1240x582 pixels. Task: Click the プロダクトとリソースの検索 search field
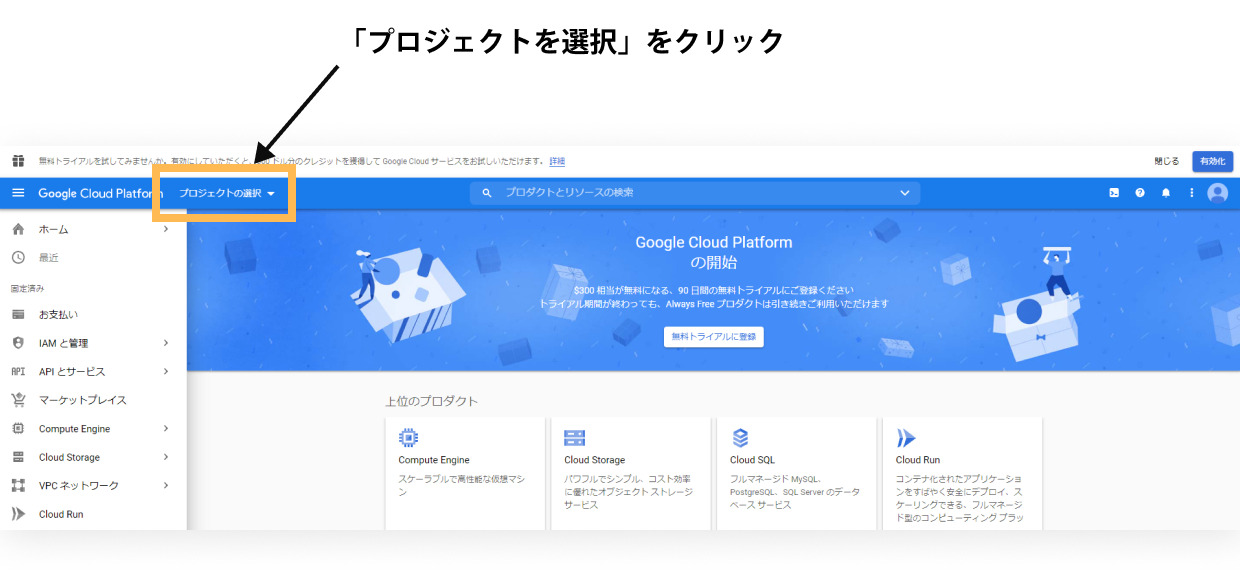[x=690, y=192]
